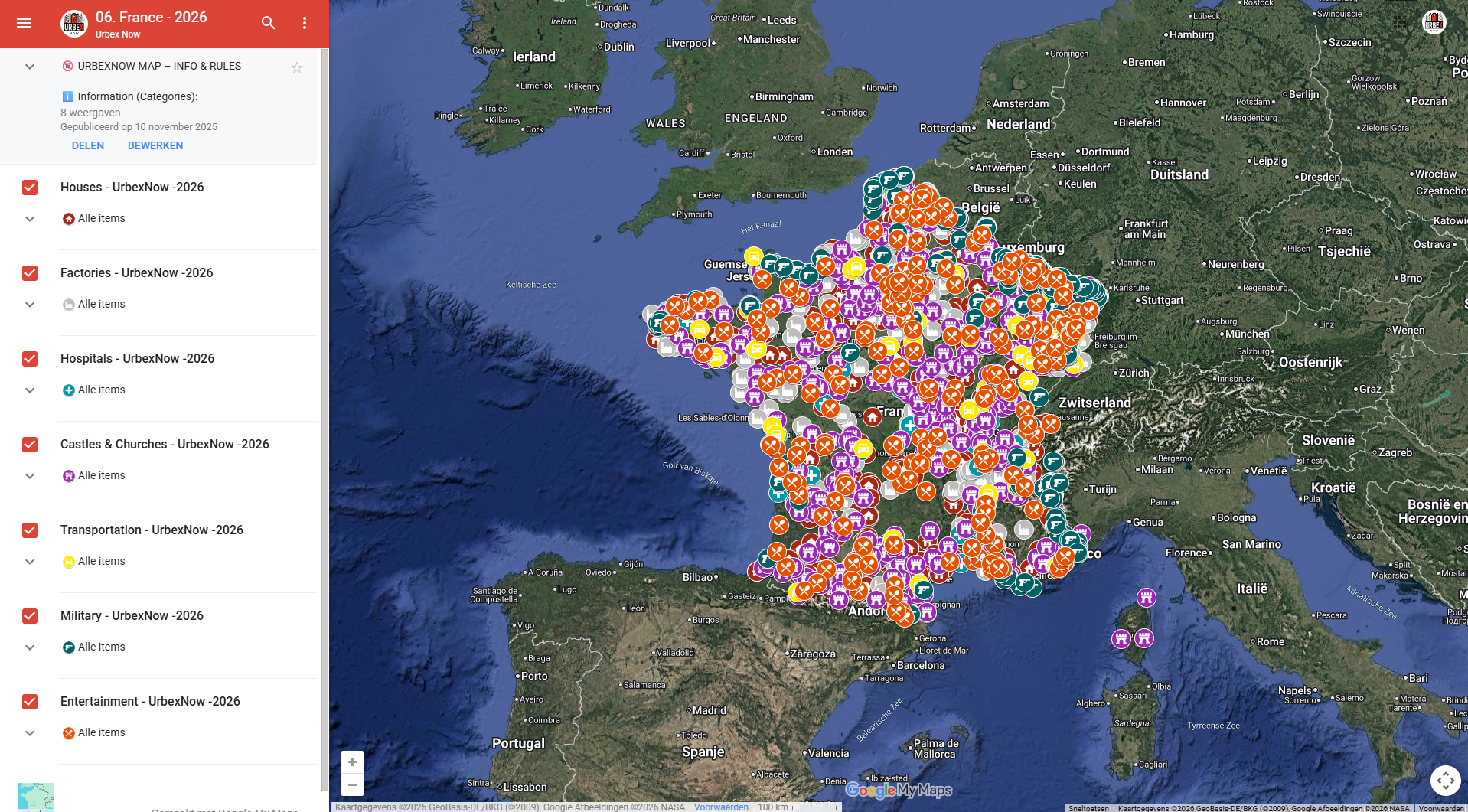Image resolution: width=1468 pixels, height=812 pixels.
Task: Hide the Military - UrbexNow -2026 layer
Action: click(x=30, y=616)
